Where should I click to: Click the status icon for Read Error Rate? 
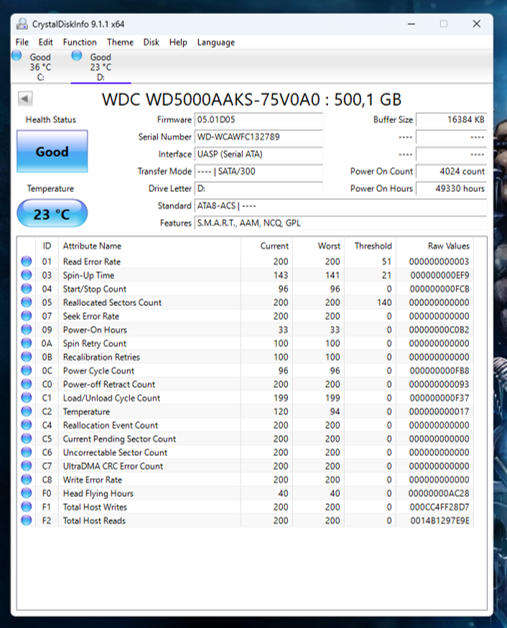pyautogui.click(x=26, y=261)
